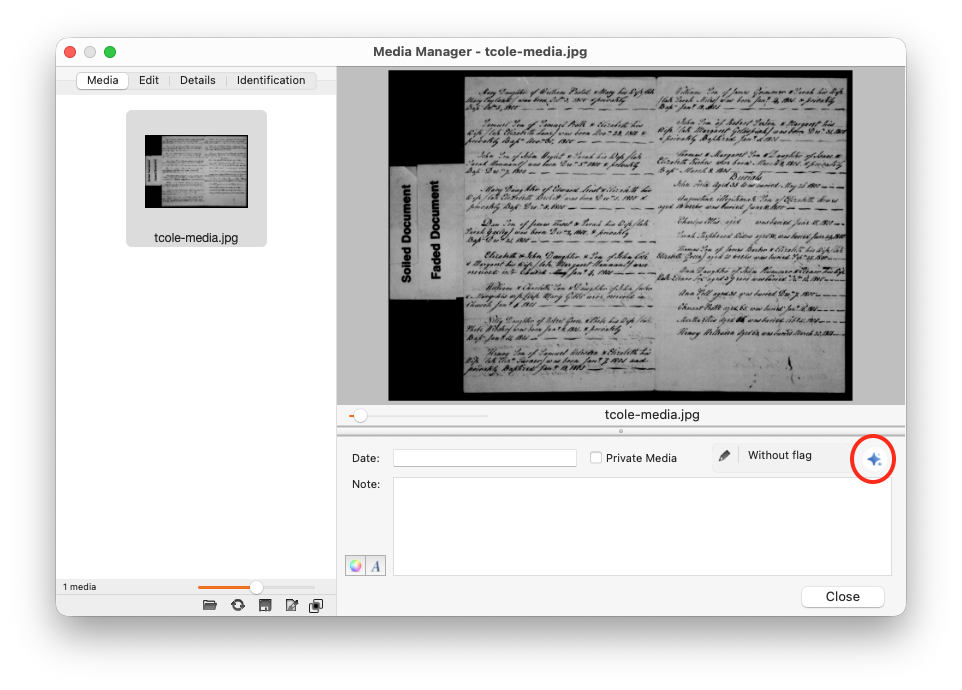Click the thumbnail size slider handle
Viewport: 962px width, 690px height.
click(256, 587)
